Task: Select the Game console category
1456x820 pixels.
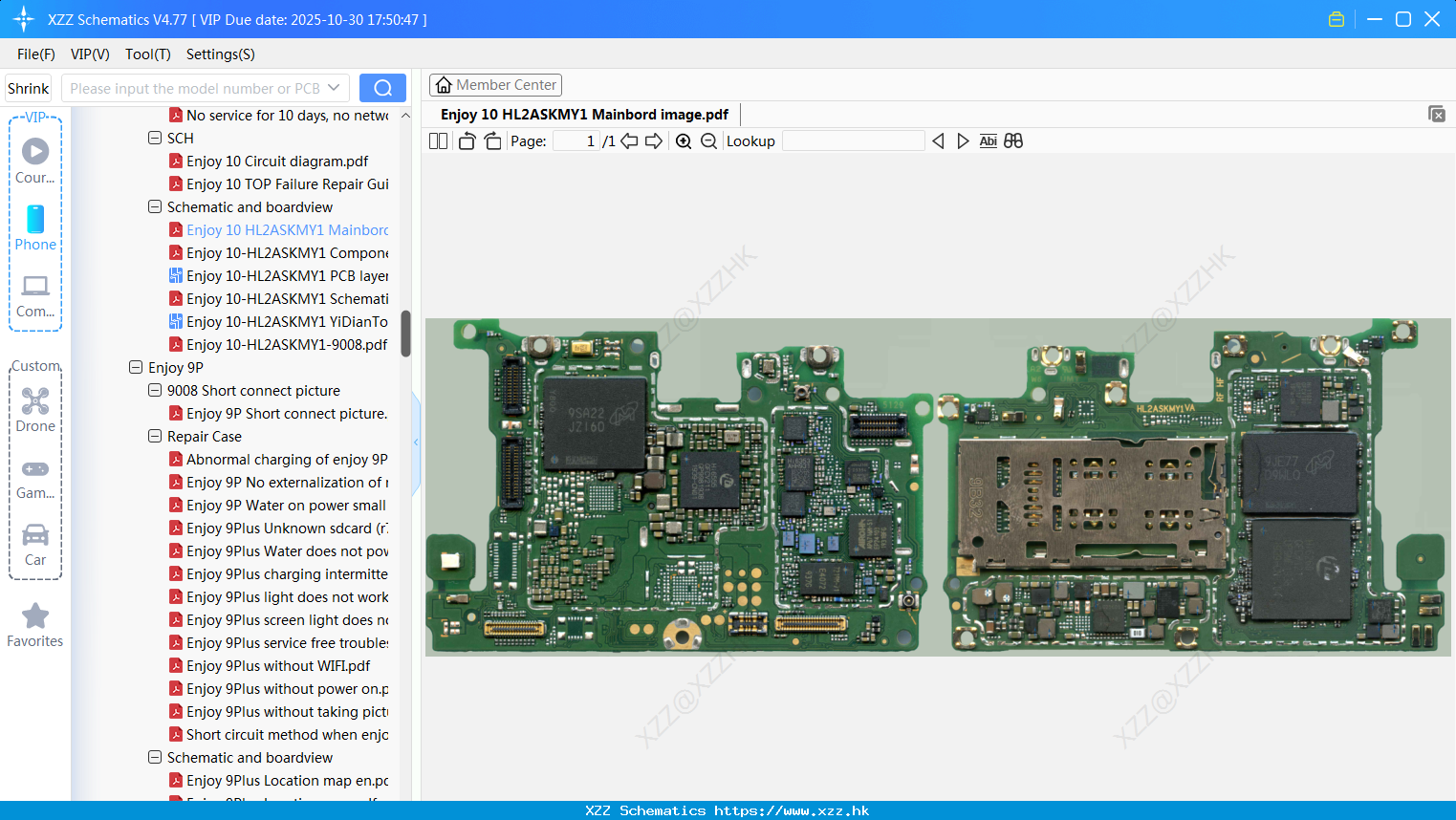Action: tap(35, 478)
